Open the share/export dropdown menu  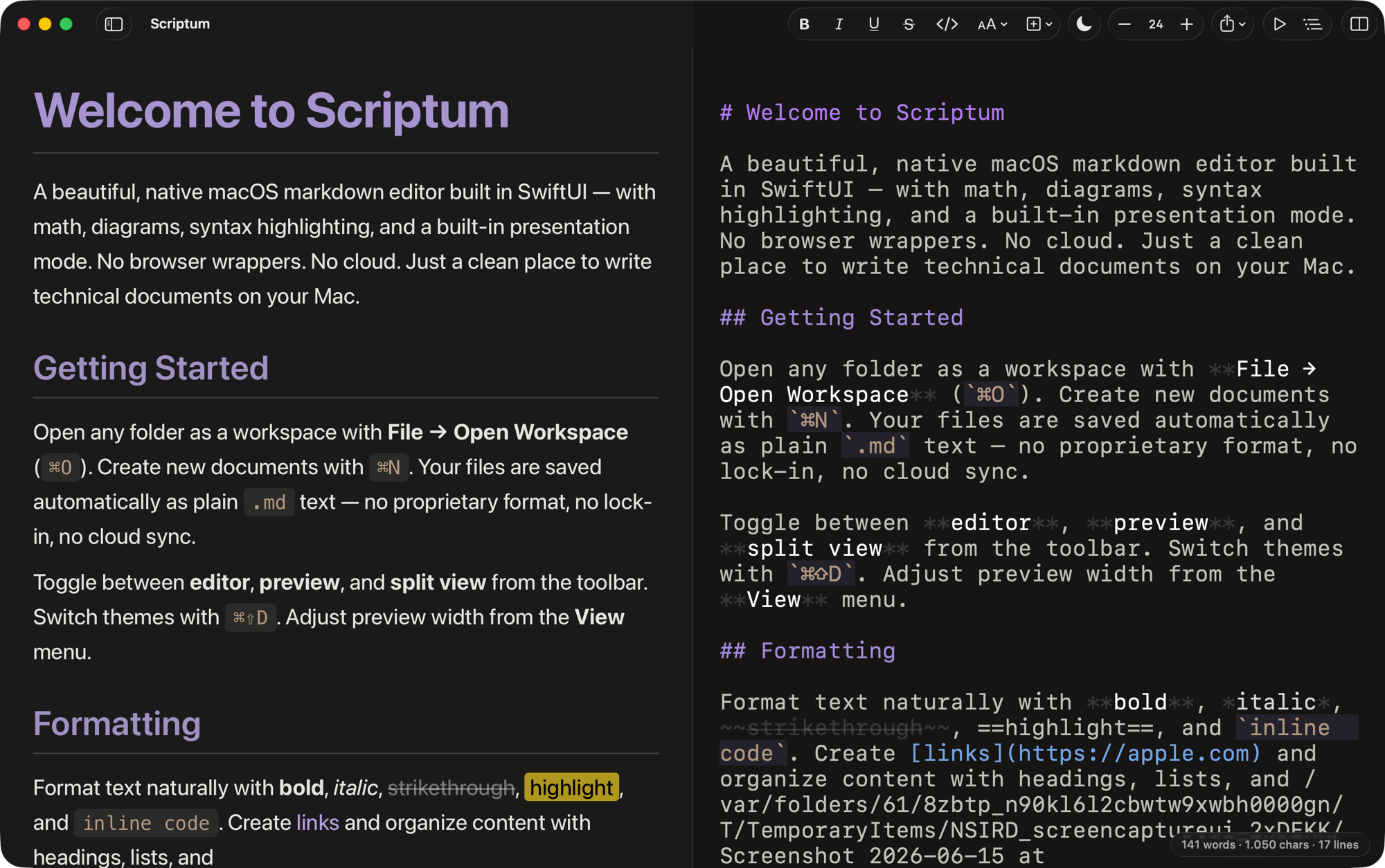point(1232,24)
